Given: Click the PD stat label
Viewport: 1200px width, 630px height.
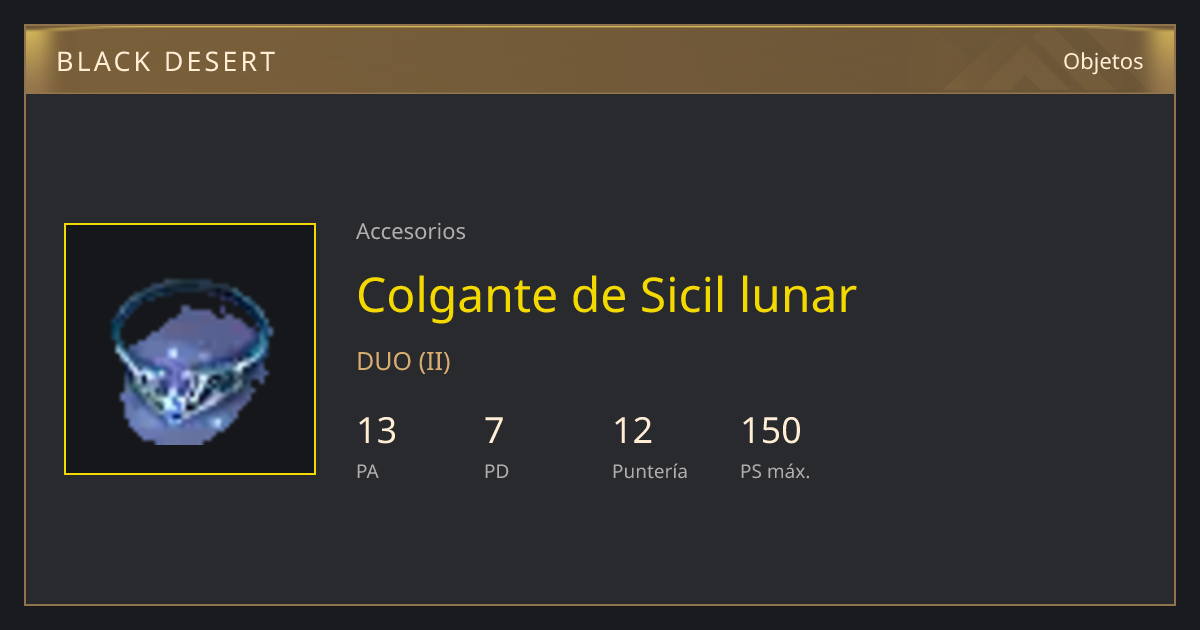Looking at the screenshot, I should (x=497, y=471).
